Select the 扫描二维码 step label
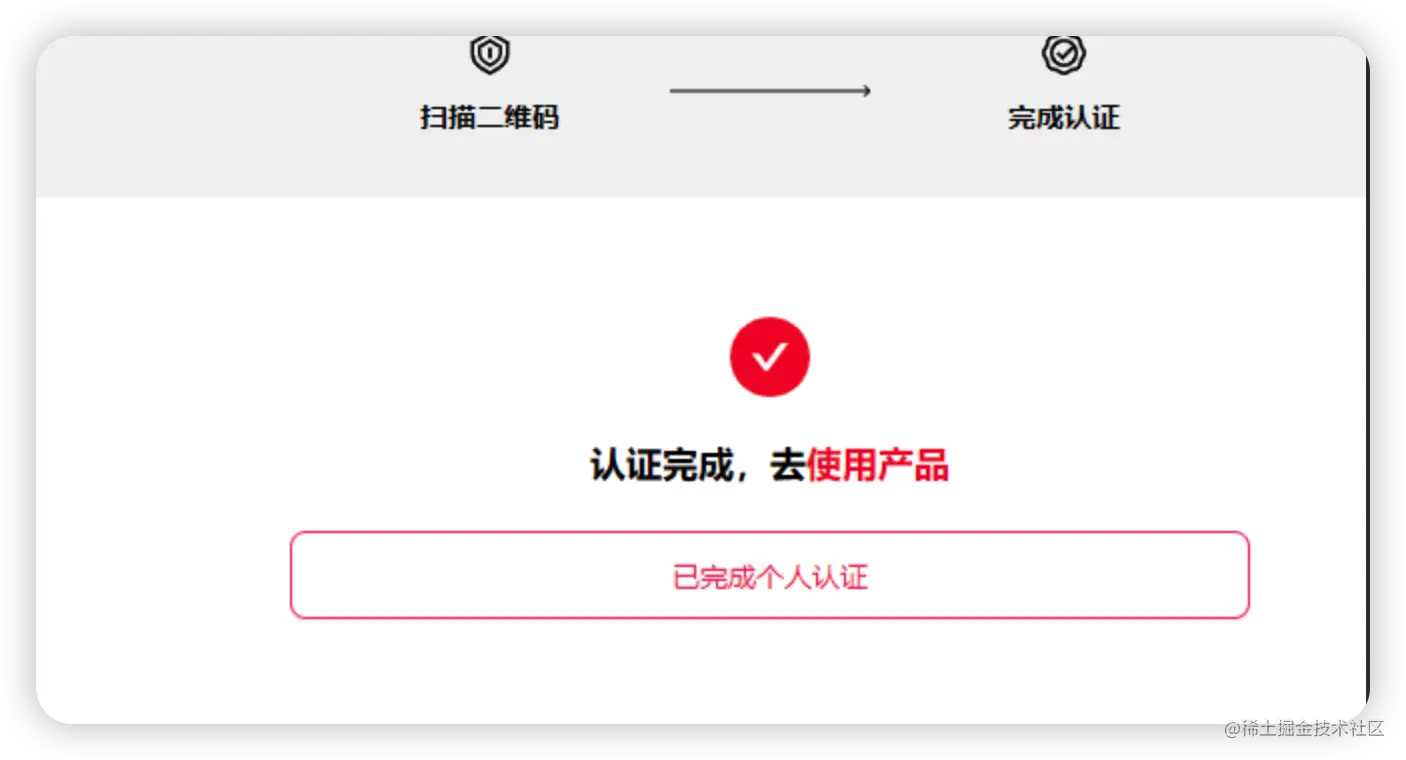1406x760 pixels. [x=489, y=118]
